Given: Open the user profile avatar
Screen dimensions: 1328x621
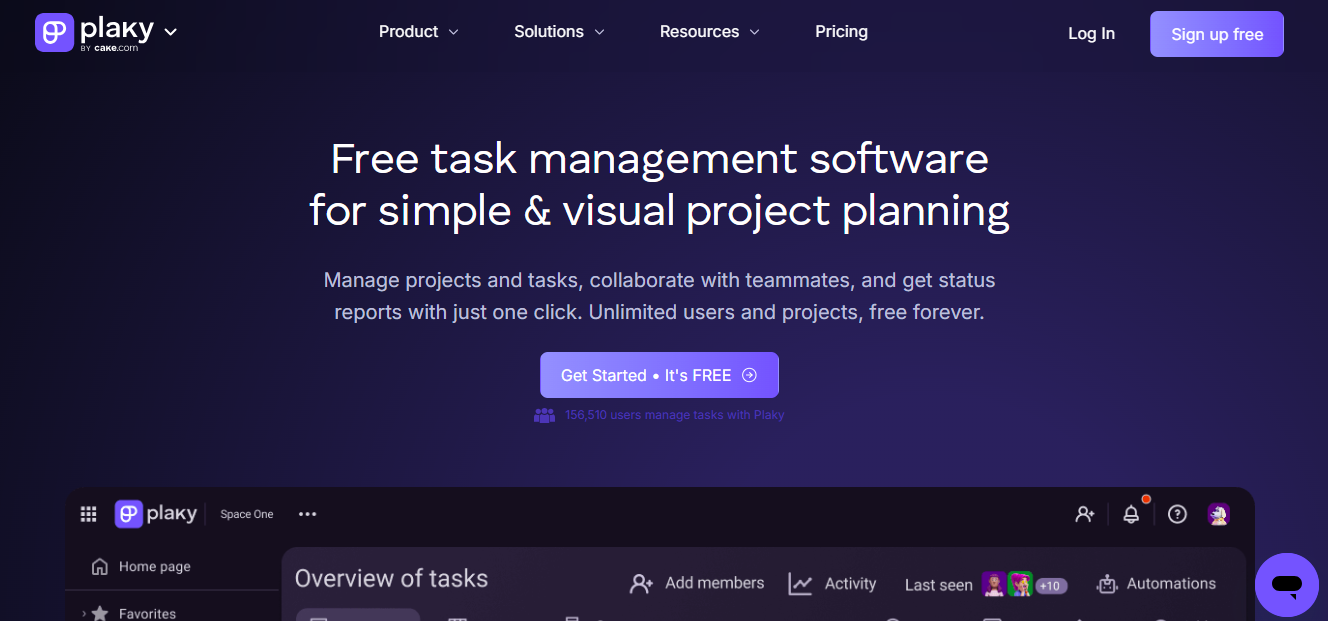Looking at the screenshot, I should click(1218, 514).
